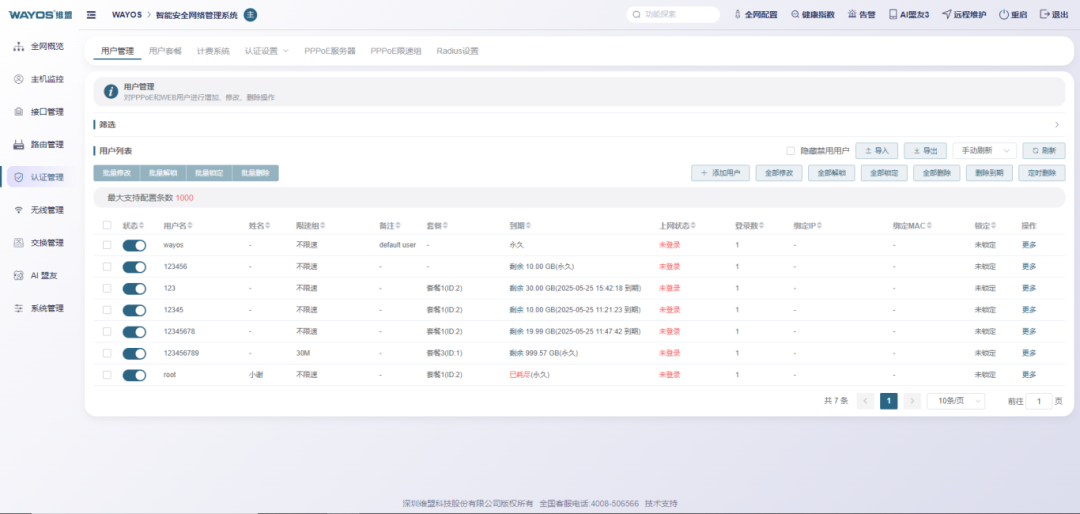The image size is (1080, 514).
Task: Click the WAYOS 维盟 logo
Action: [40, 14]
